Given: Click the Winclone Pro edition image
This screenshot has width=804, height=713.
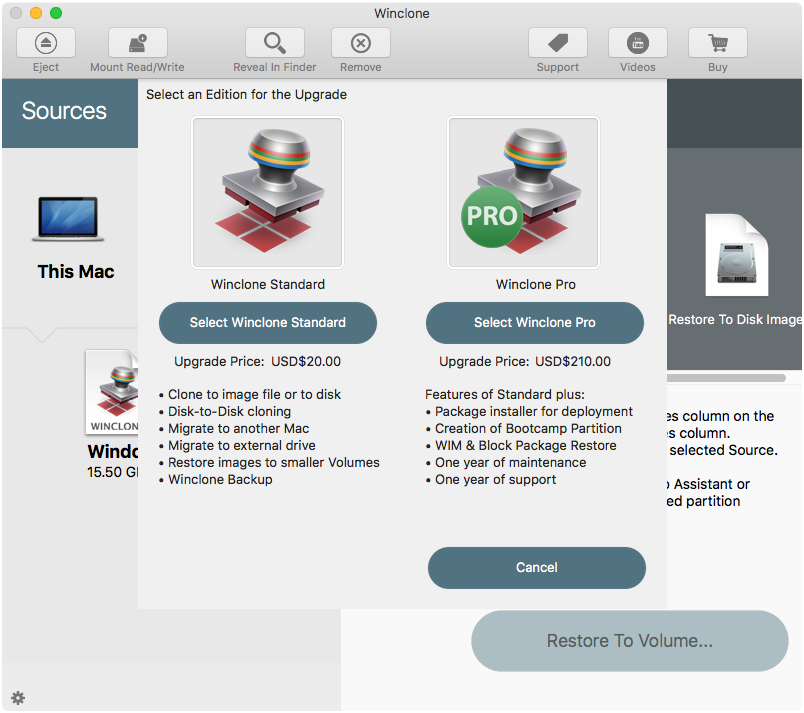Looking at the screenshot, I should (x=523, y=192).
